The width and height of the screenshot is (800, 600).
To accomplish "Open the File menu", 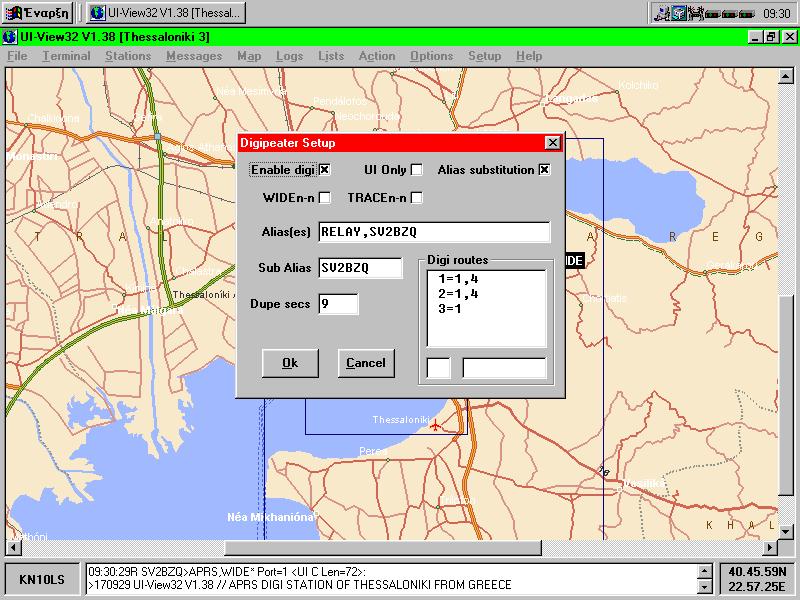I will point(17,56).
